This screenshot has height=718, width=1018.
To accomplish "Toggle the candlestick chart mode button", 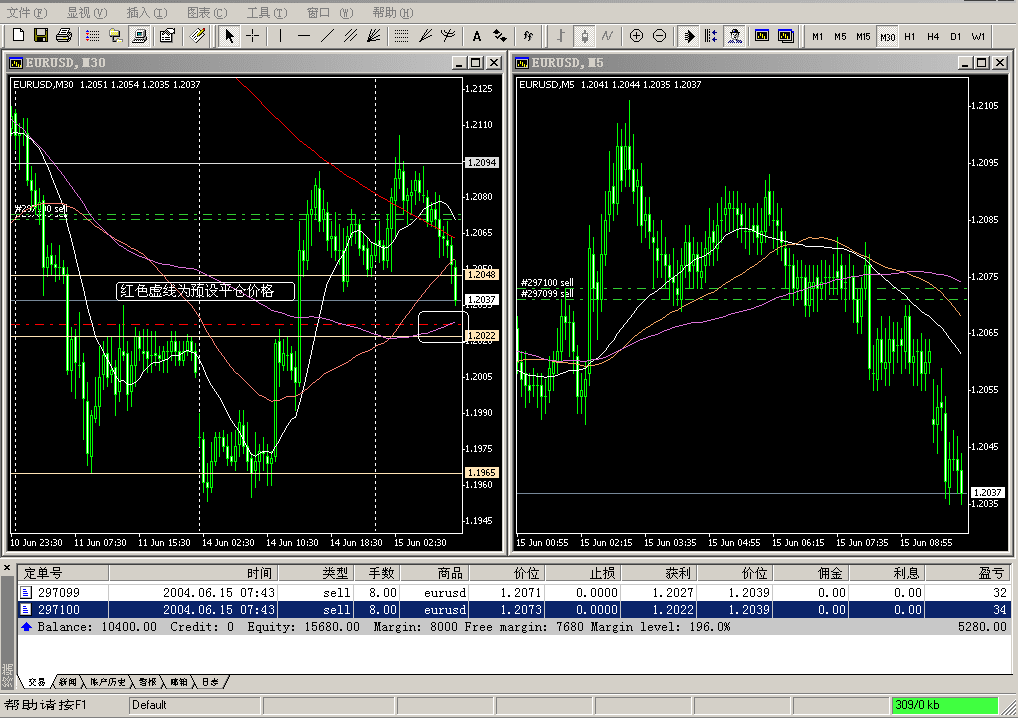I will click(x=584, y=36).
